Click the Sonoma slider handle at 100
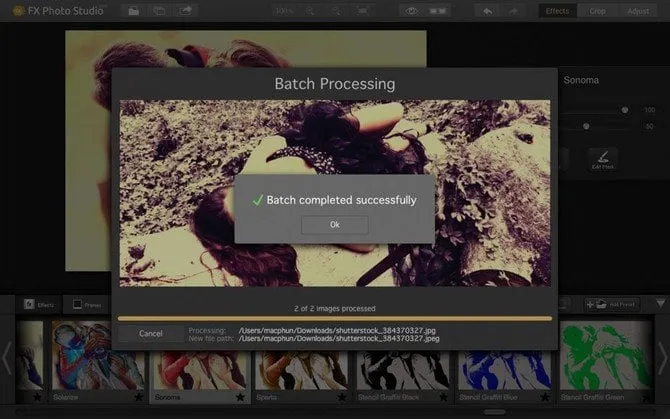The height and width of the screenshot is (419, 670). 625,110
